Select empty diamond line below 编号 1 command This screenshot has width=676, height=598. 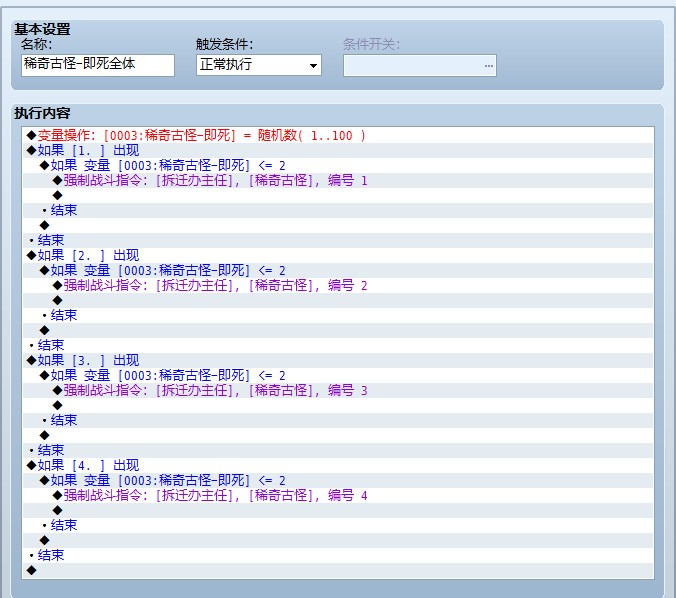tap(338, 195)
